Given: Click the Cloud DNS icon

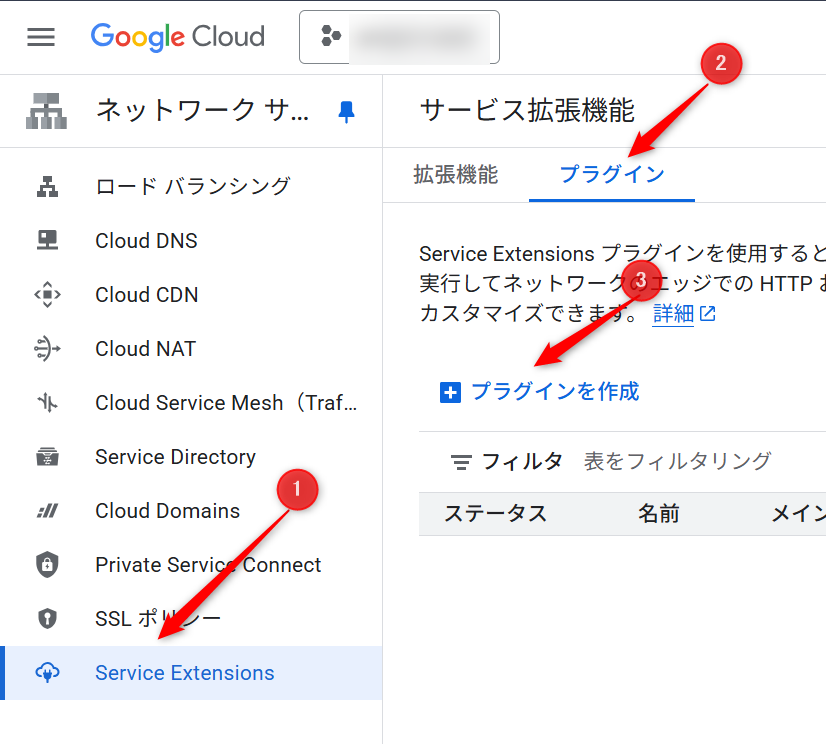Looking at the screenshot, I should point(47,241).
